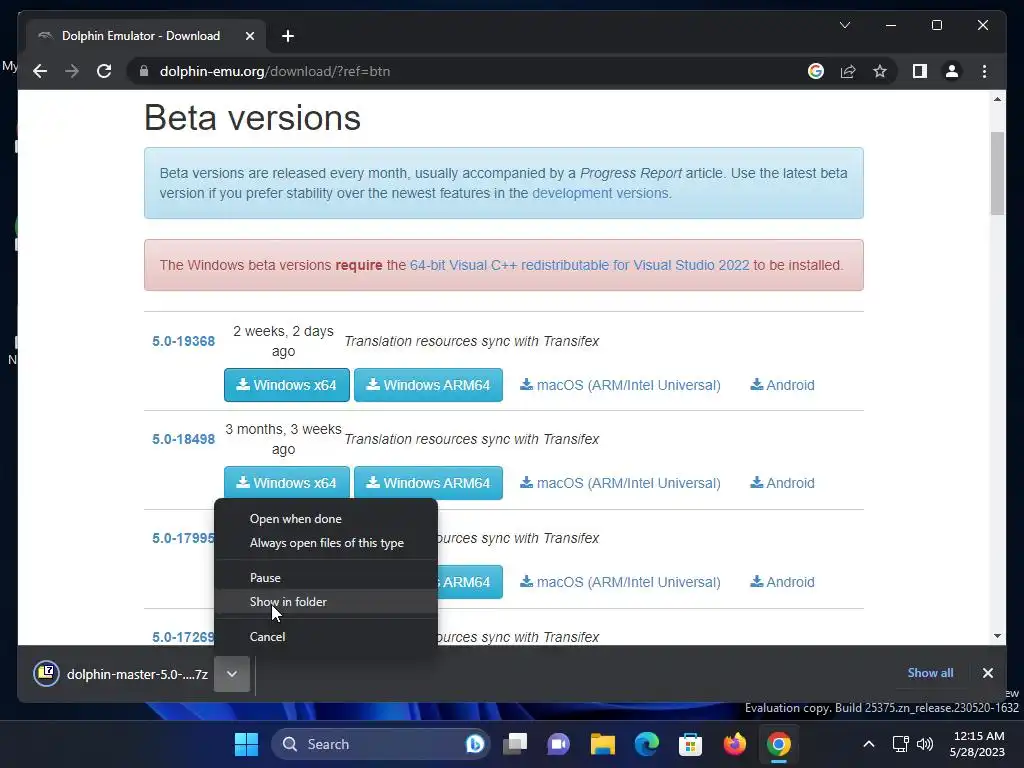Open Task View on taskbar
Viewport: 1024px width, 768px height.
click(515, 744)
